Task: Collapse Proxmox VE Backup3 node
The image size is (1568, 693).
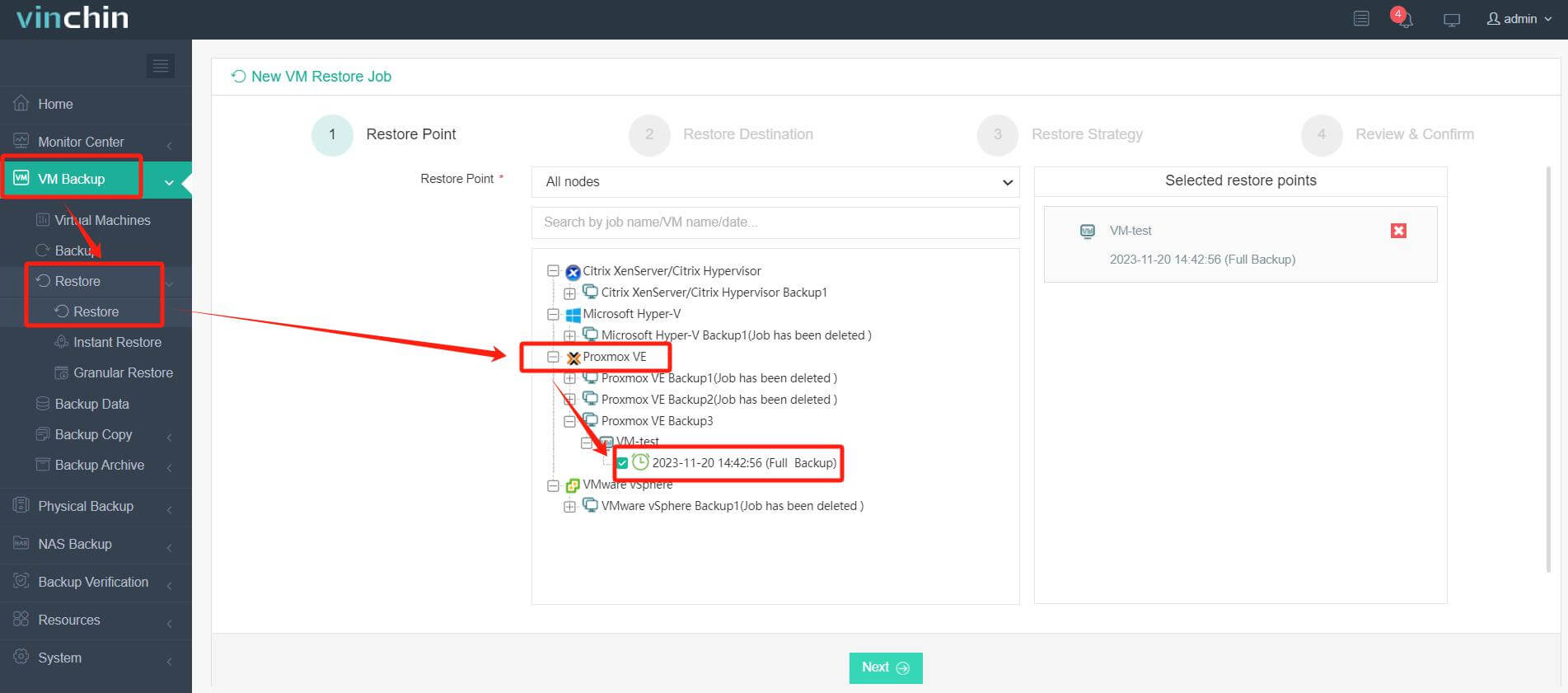Action: click(569, 421)
